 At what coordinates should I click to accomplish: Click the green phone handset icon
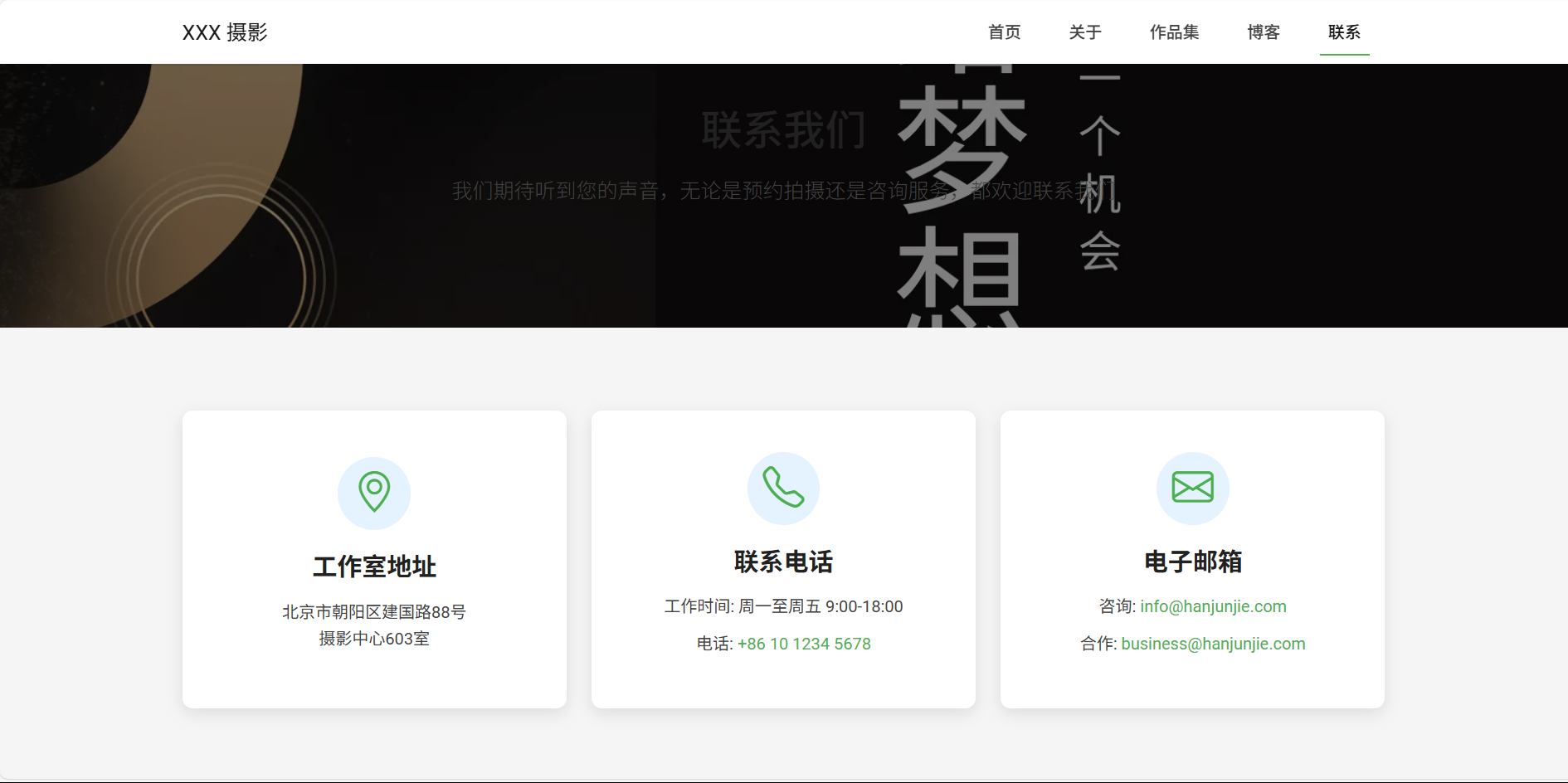pos(783,488)
